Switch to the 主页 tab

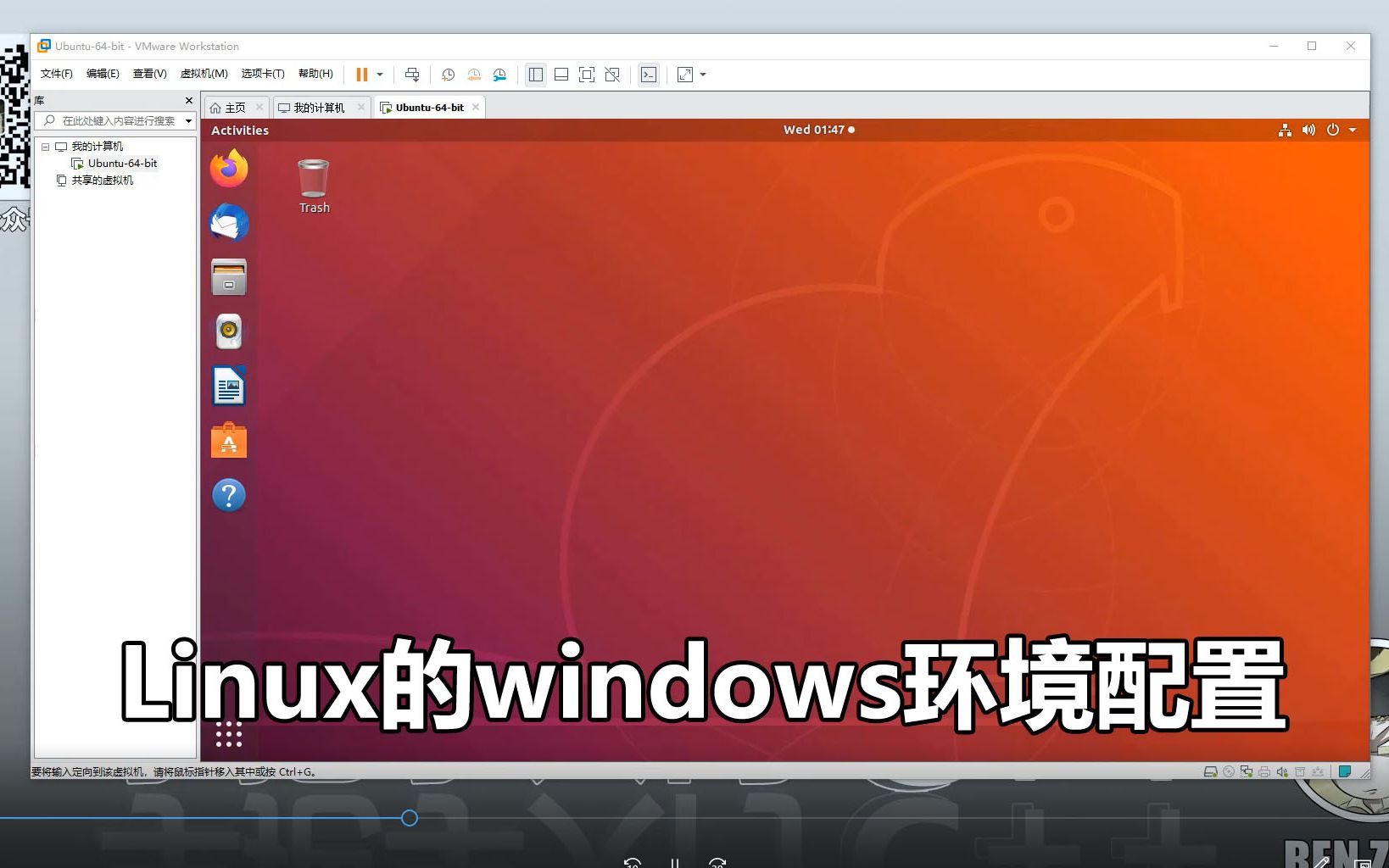(234, 107)
